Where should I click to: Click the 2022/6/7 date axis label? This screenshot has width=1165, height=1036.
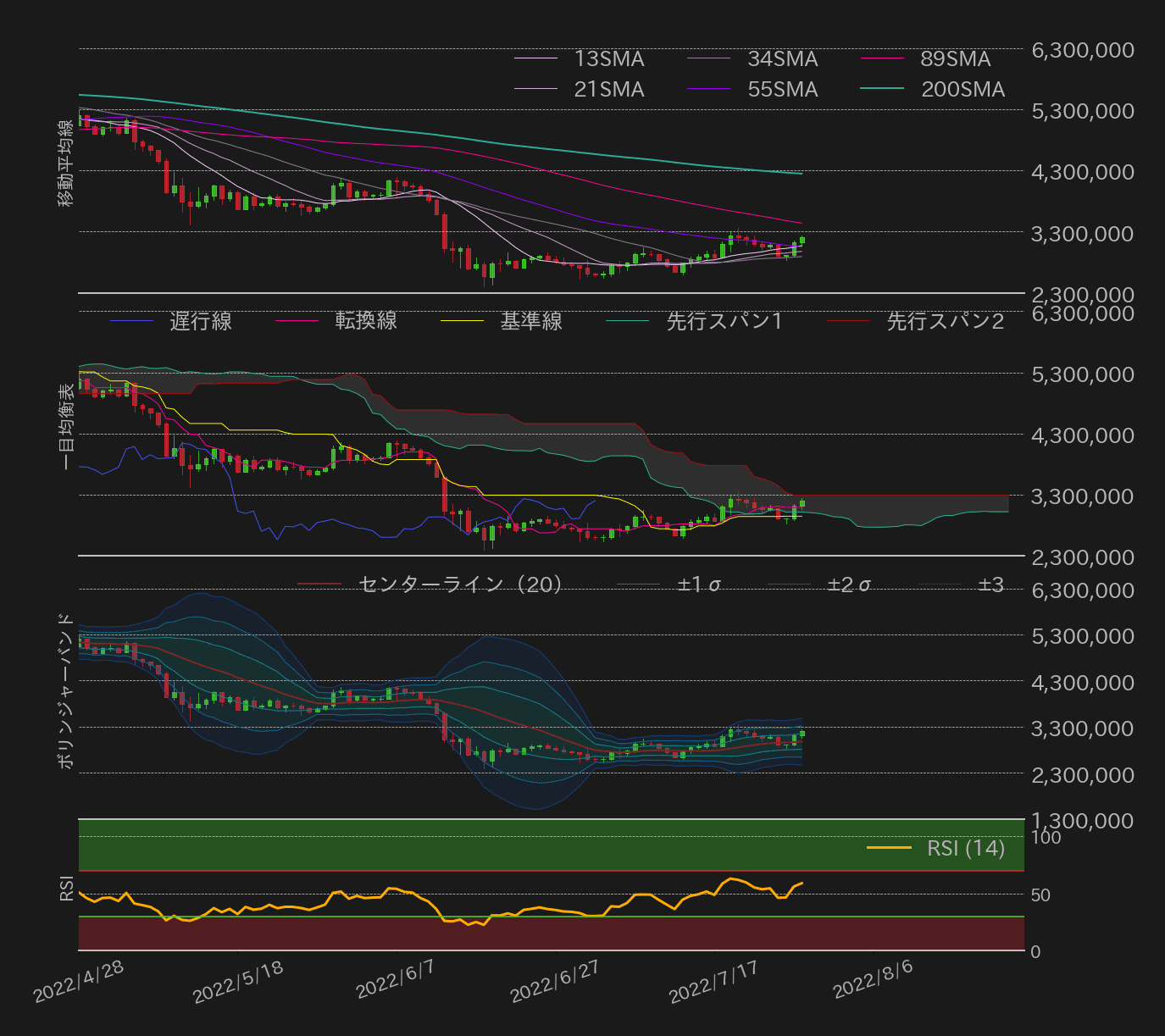click(395, 981)
